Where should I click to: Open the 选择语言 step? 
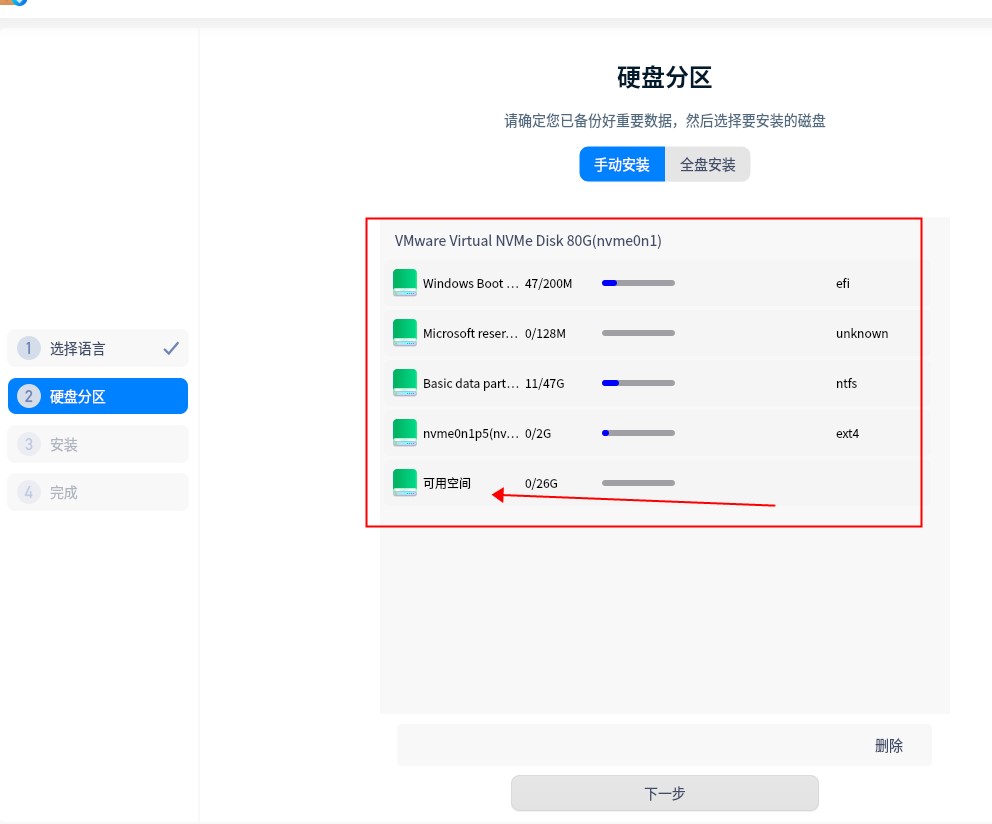pos(78,348)
